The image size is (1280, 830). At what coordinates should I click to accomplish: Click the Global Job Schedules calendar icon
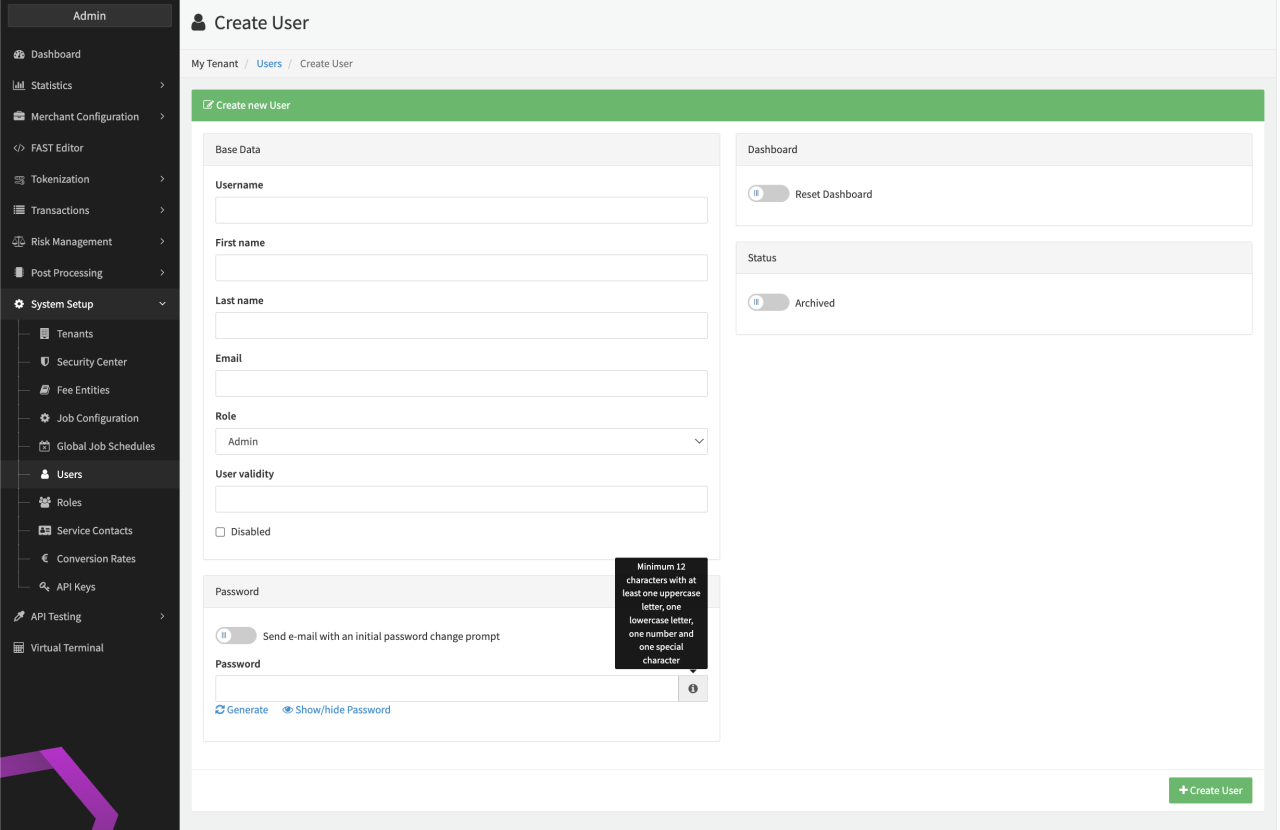44,447
